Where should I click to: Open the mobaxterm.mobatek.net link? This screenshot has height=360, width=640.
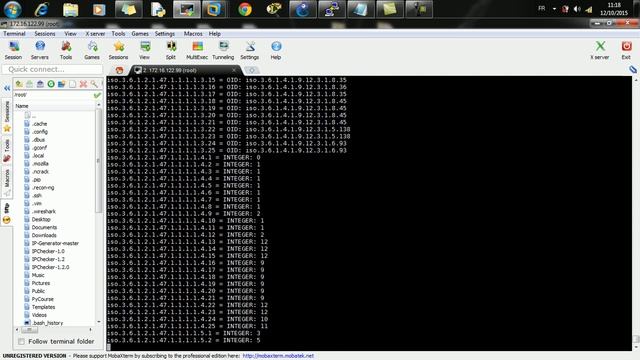click(x=278, y=356)
